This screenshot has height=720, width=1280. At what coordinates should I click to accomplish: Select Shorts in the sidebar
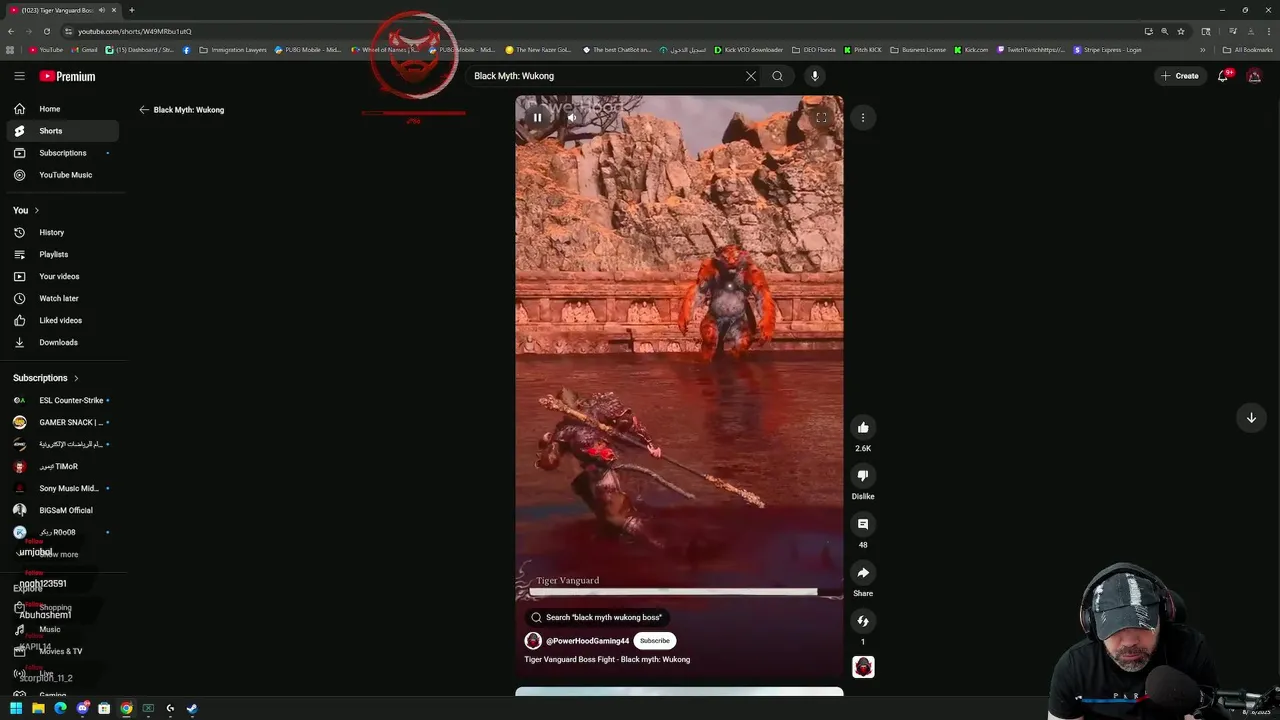[x=62, y=131]
